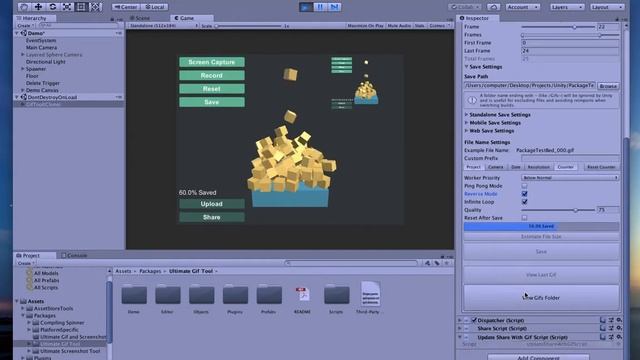The image size is (640, 360).
Task: Open Worker Priority dropdown
Action: pos(570,178)
